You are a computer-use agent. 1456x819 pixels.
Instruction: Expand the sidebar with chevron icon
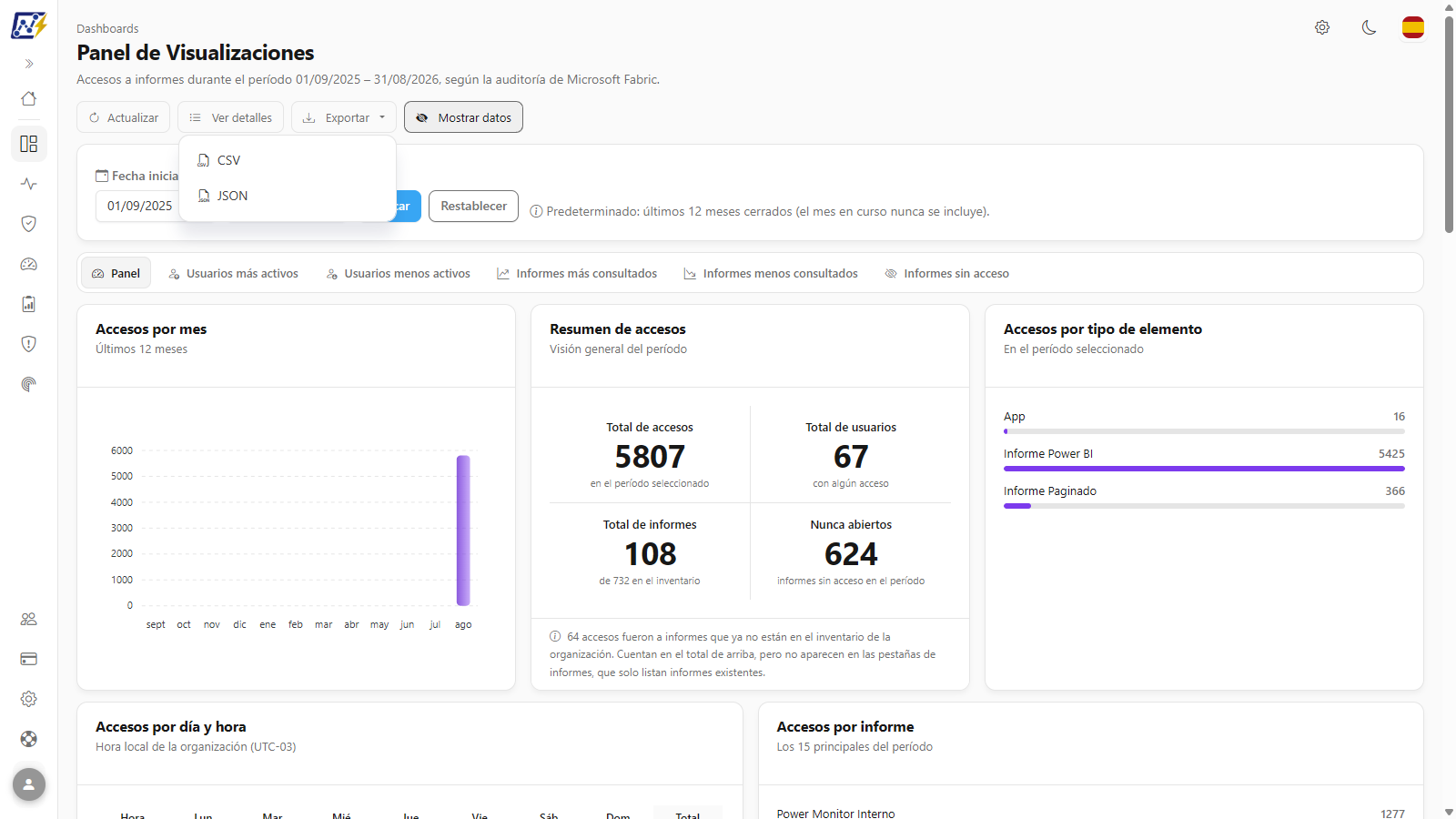point(29,64)
